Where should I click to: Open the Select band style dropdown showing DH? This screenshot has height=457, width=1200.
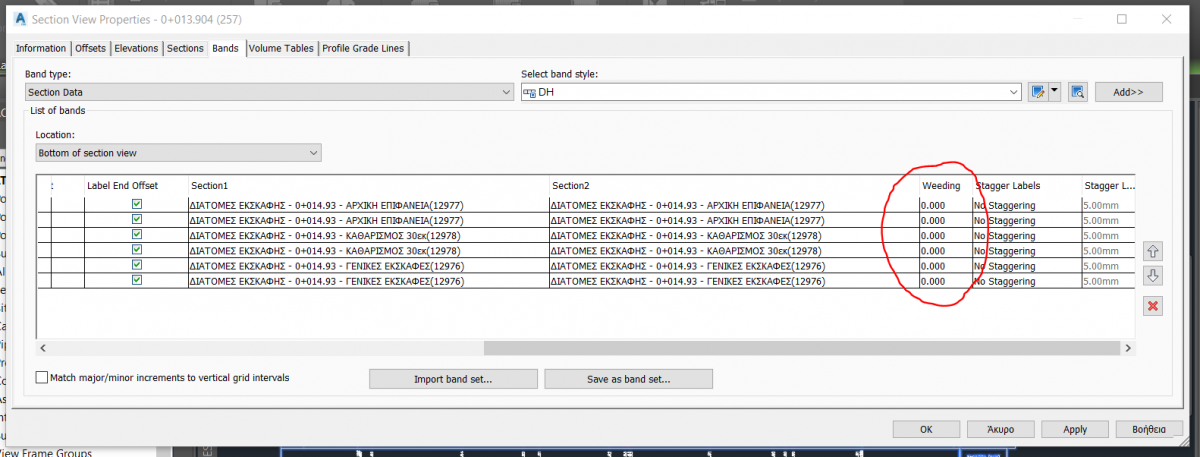(x=772, y=92)
